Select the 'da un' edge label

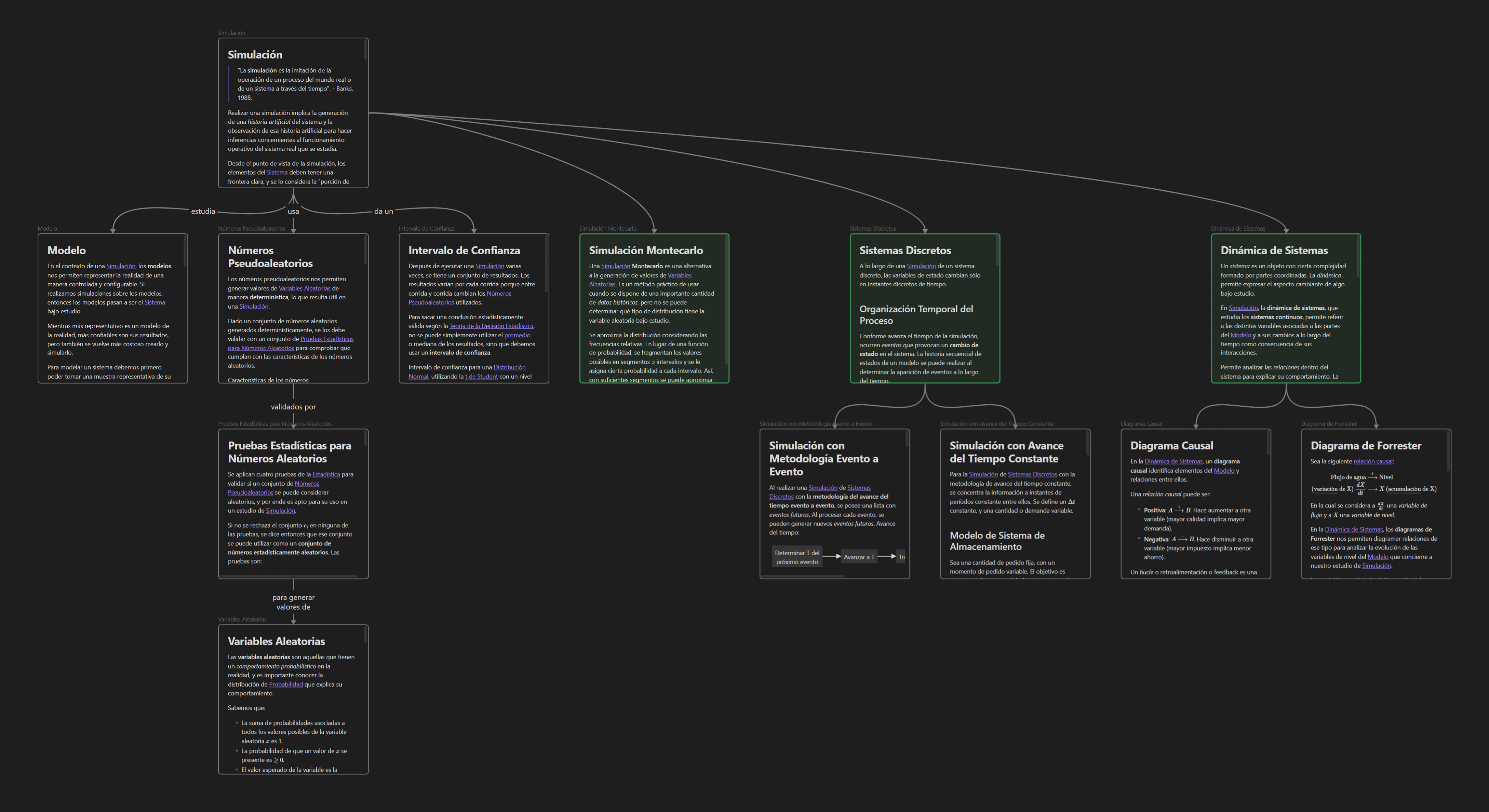click(383, 211)
